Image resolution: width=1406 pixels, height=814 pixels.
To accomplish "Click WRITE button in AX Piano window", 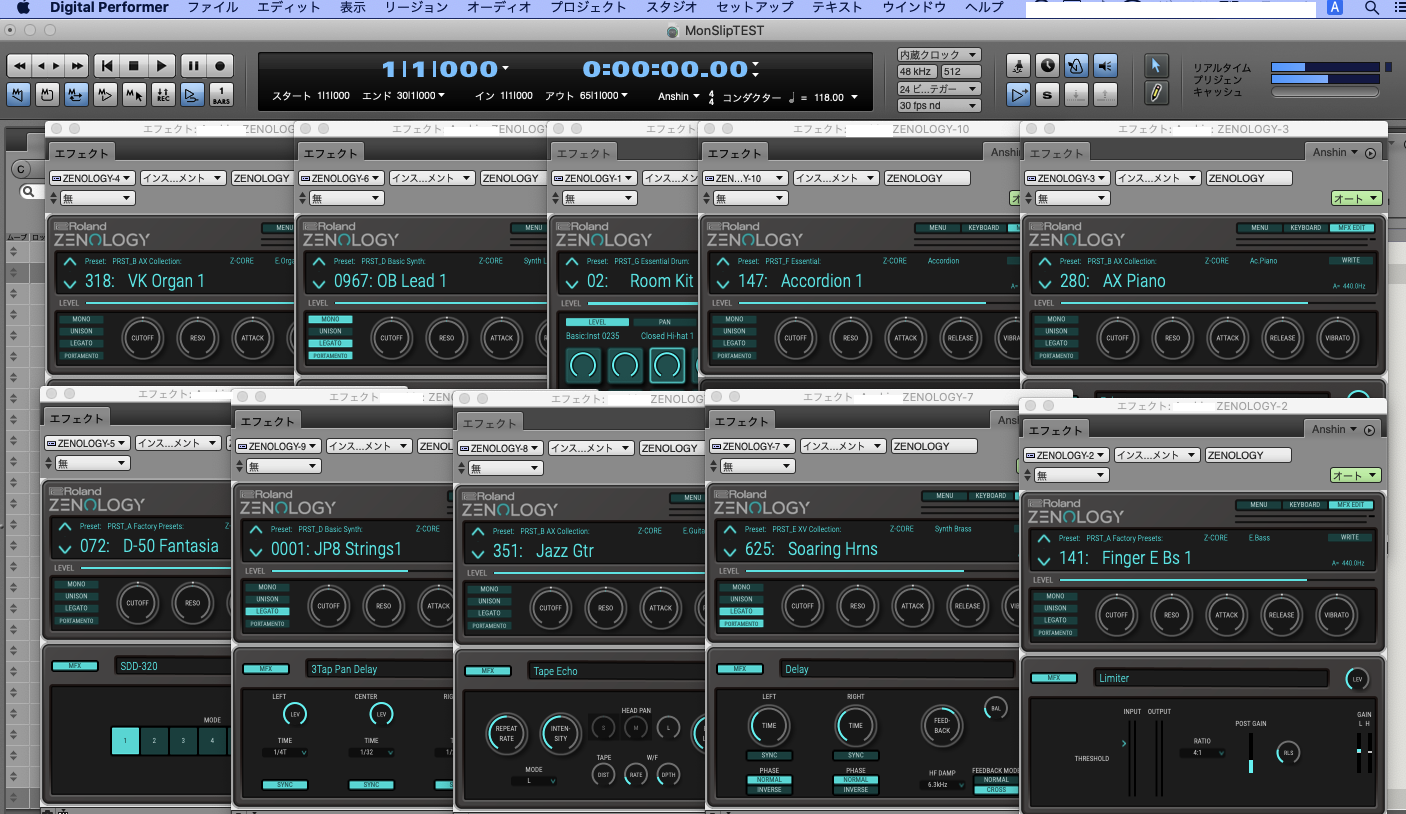I will pos(1350,260).
